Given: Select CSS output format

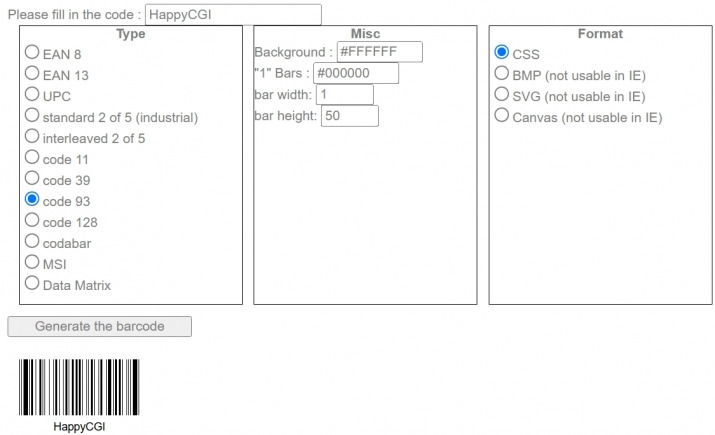Looking at the screenshot, I should [502, 52].
